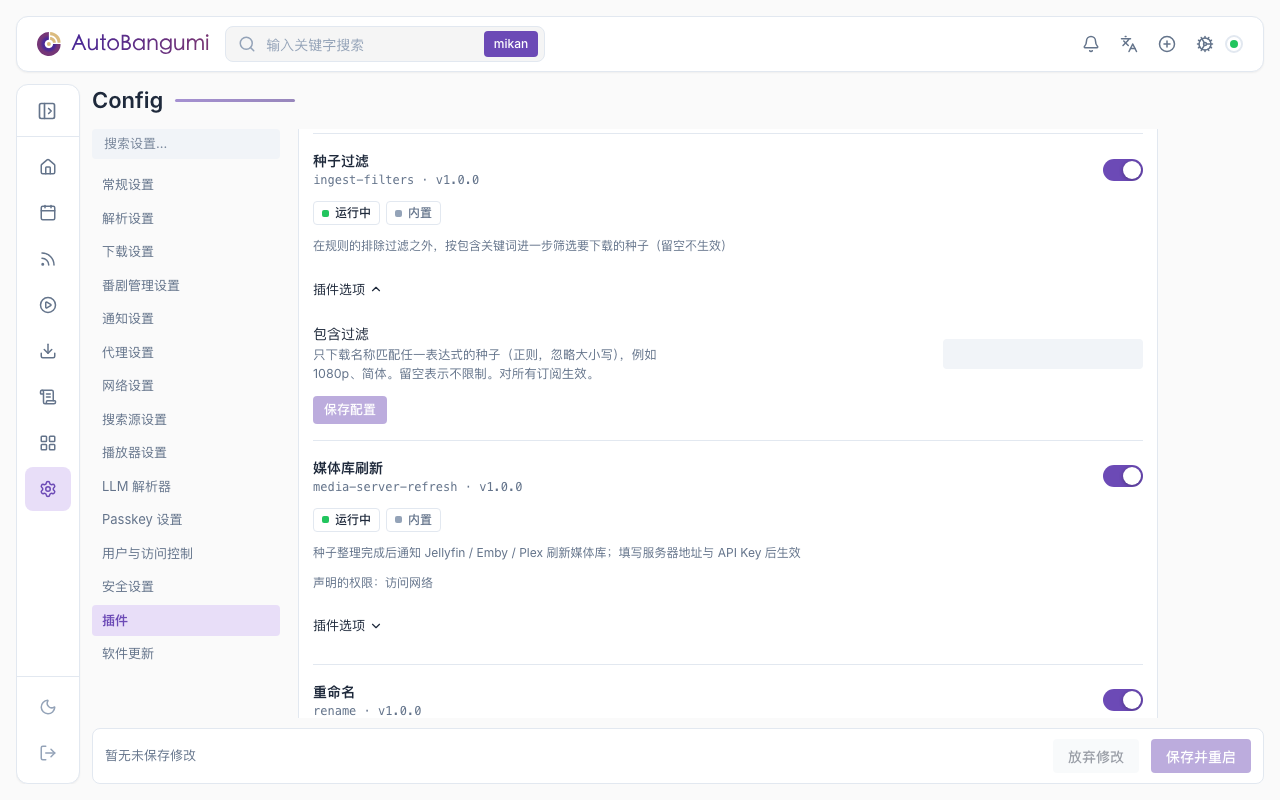Open the notifications bell

click(x=1091, y=44)
